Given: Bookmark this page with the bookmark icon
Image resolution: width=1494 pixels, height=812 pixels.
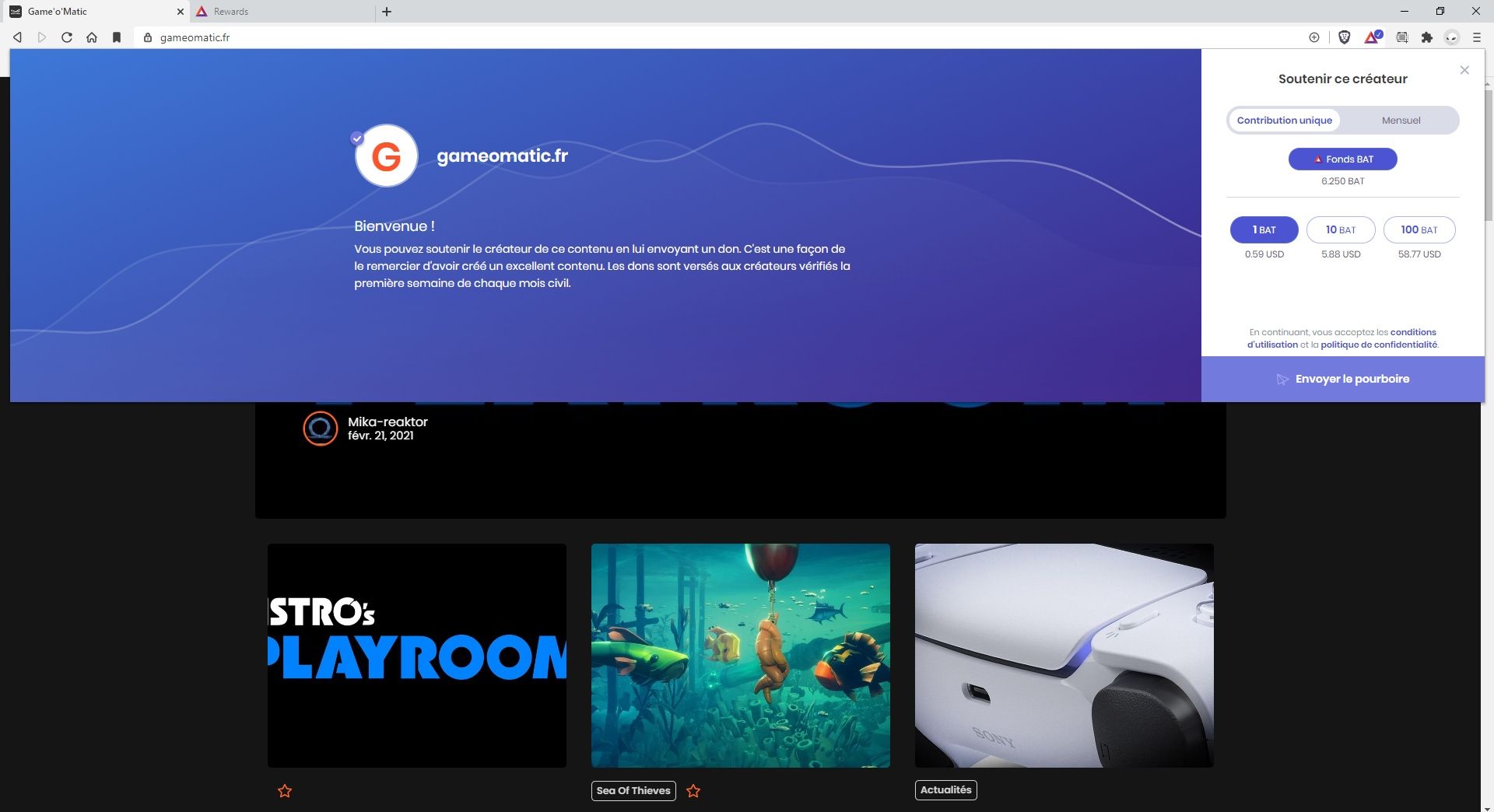Looking at the screenshot, I should click(117, 37).
